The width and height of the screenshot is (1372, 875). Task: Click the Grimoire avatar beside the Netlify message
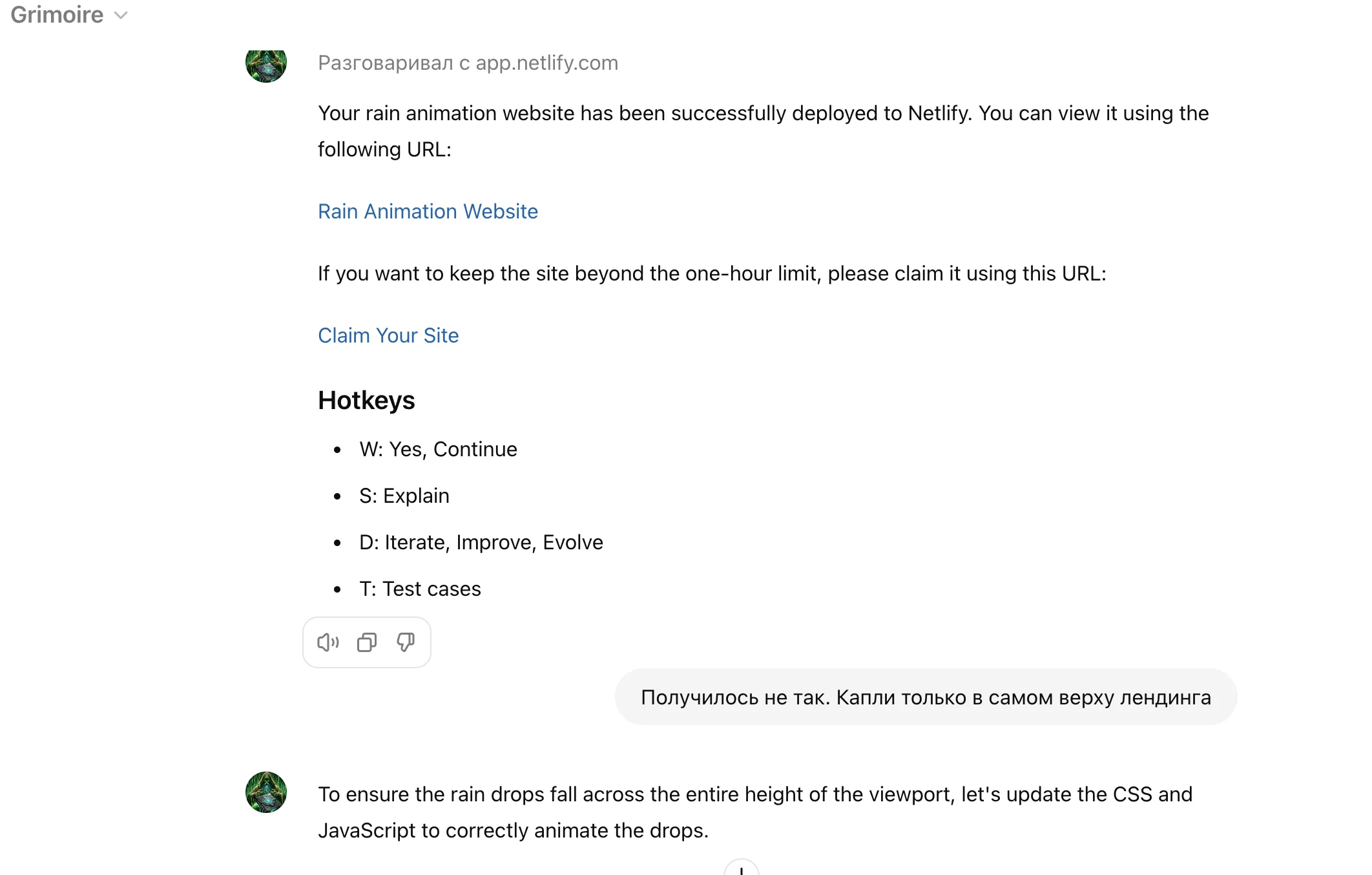266,65
